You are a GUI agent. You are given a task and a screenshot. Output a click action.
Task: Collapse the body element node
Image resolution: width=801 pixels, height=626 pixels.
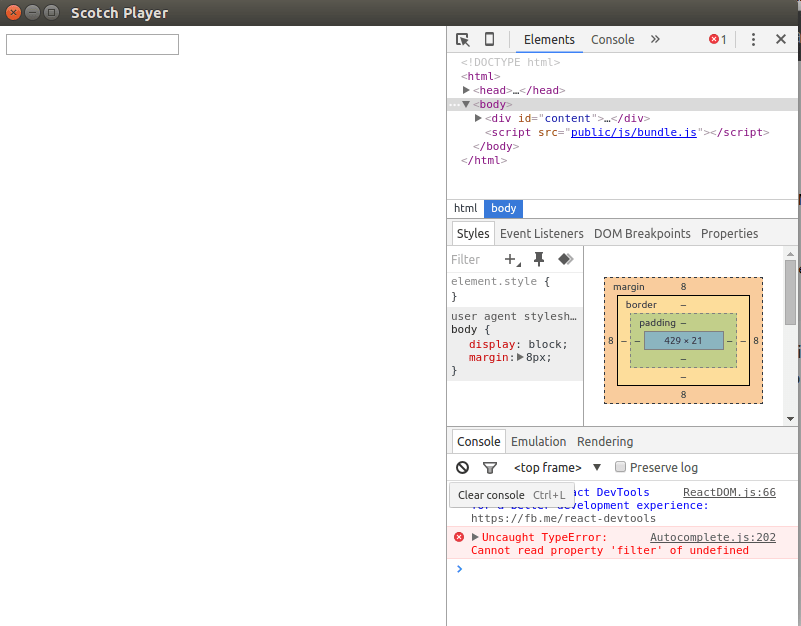pyautogui.click(x=466, y=104)
